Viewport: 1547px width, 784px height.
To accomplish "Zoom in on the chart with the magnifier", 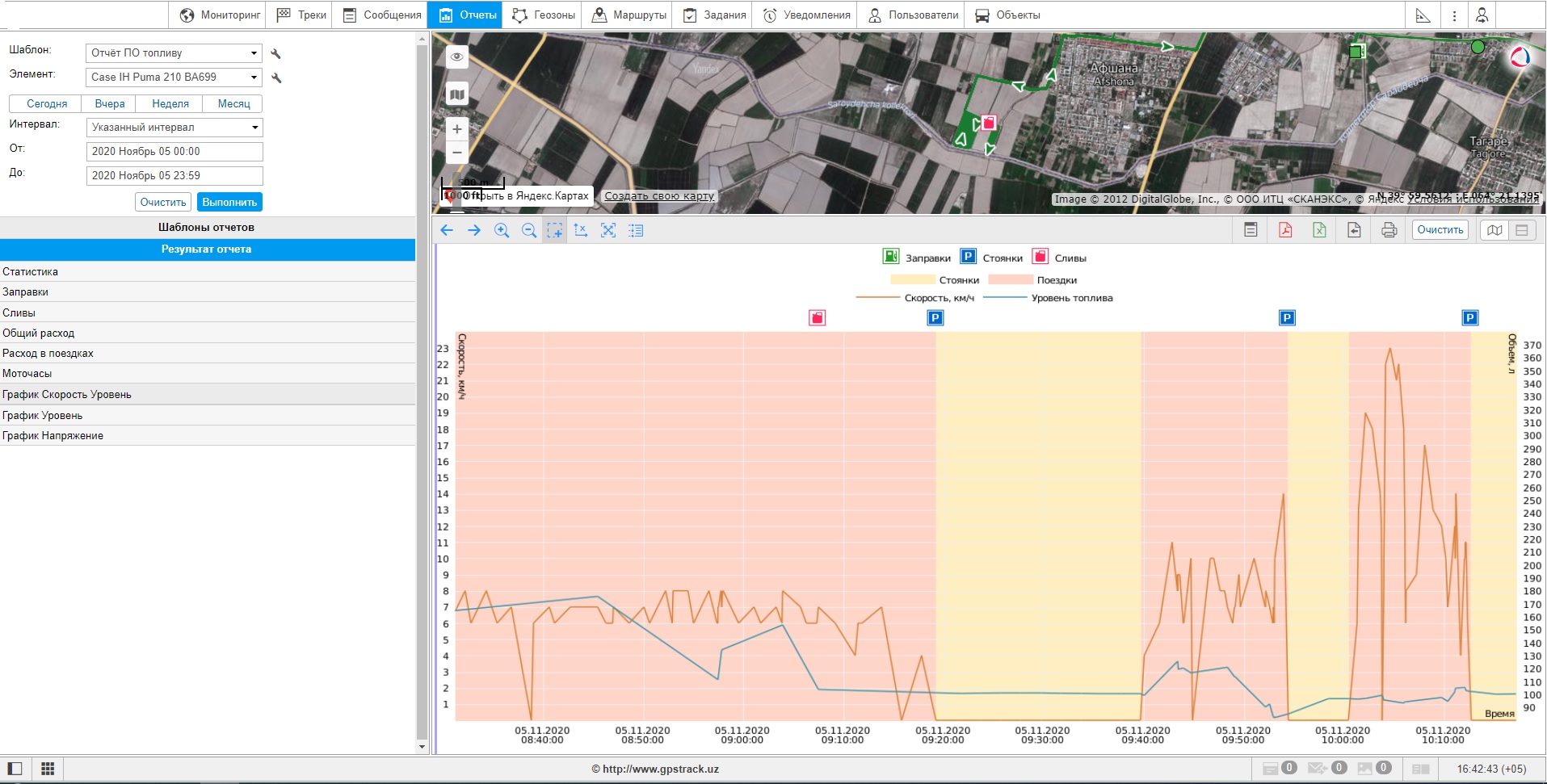I will click(x=502, y=230).
